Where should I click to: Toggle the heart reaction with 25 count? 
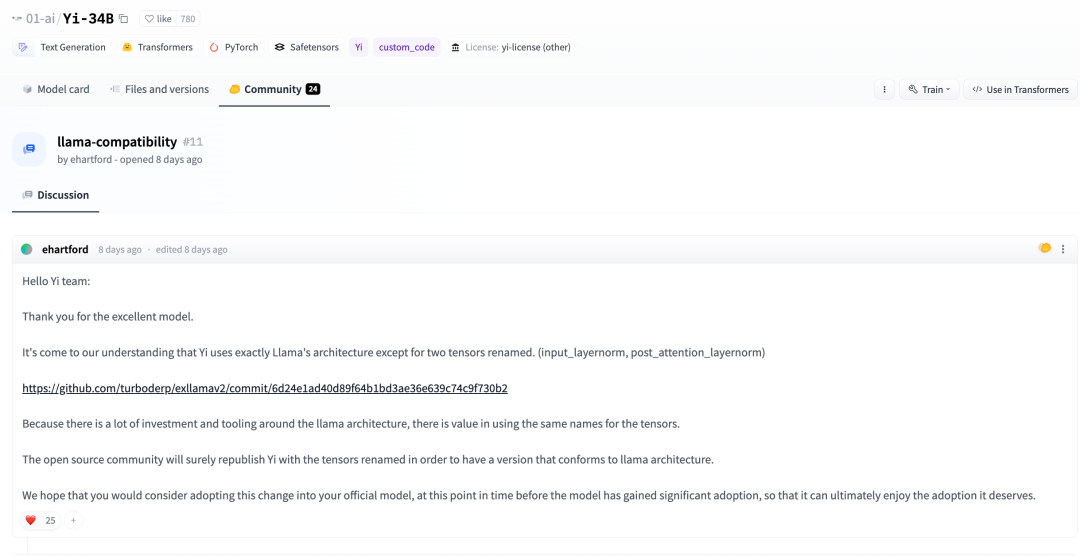(40, 520)
